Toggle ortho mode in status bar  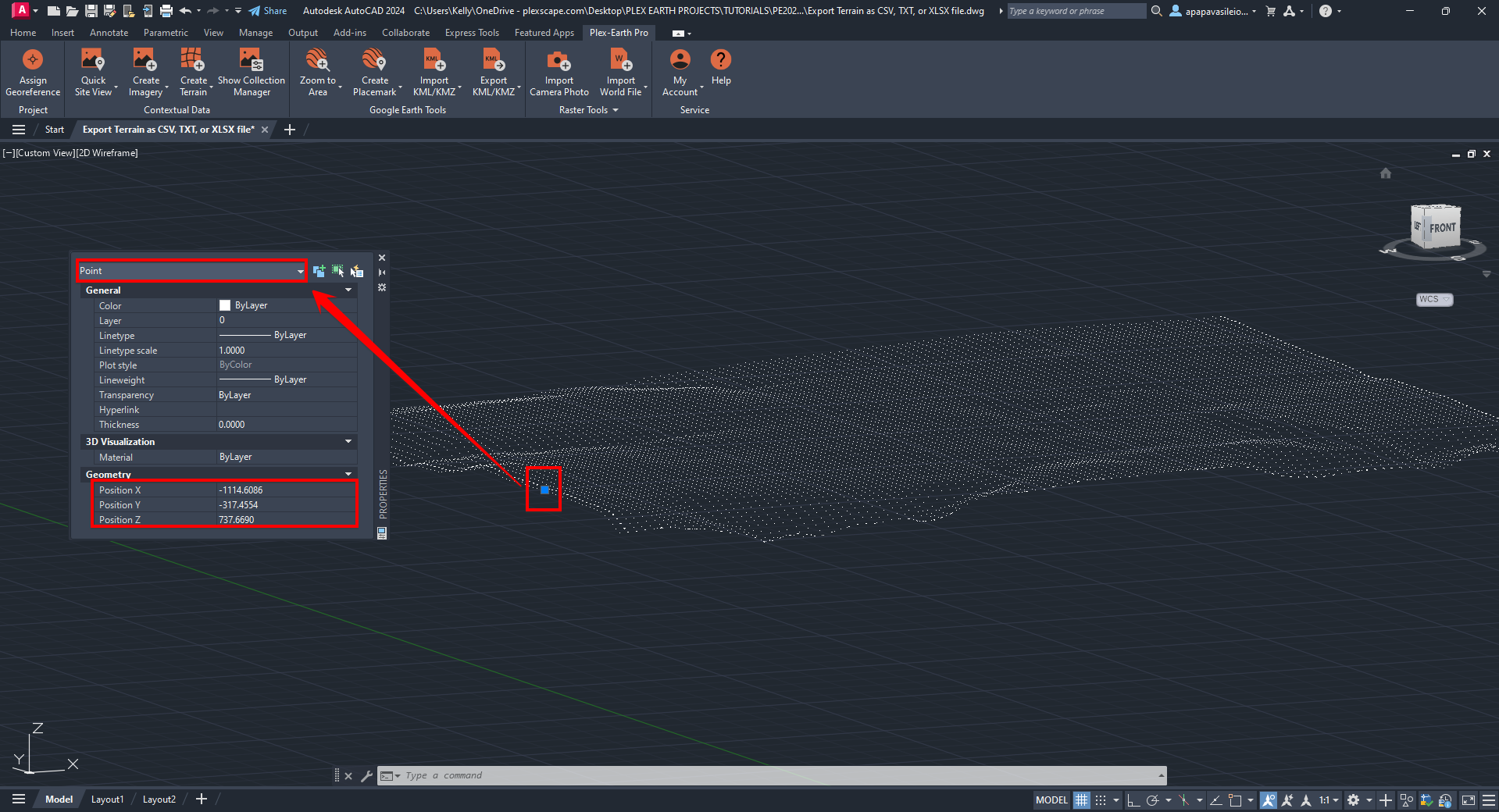1133,800
